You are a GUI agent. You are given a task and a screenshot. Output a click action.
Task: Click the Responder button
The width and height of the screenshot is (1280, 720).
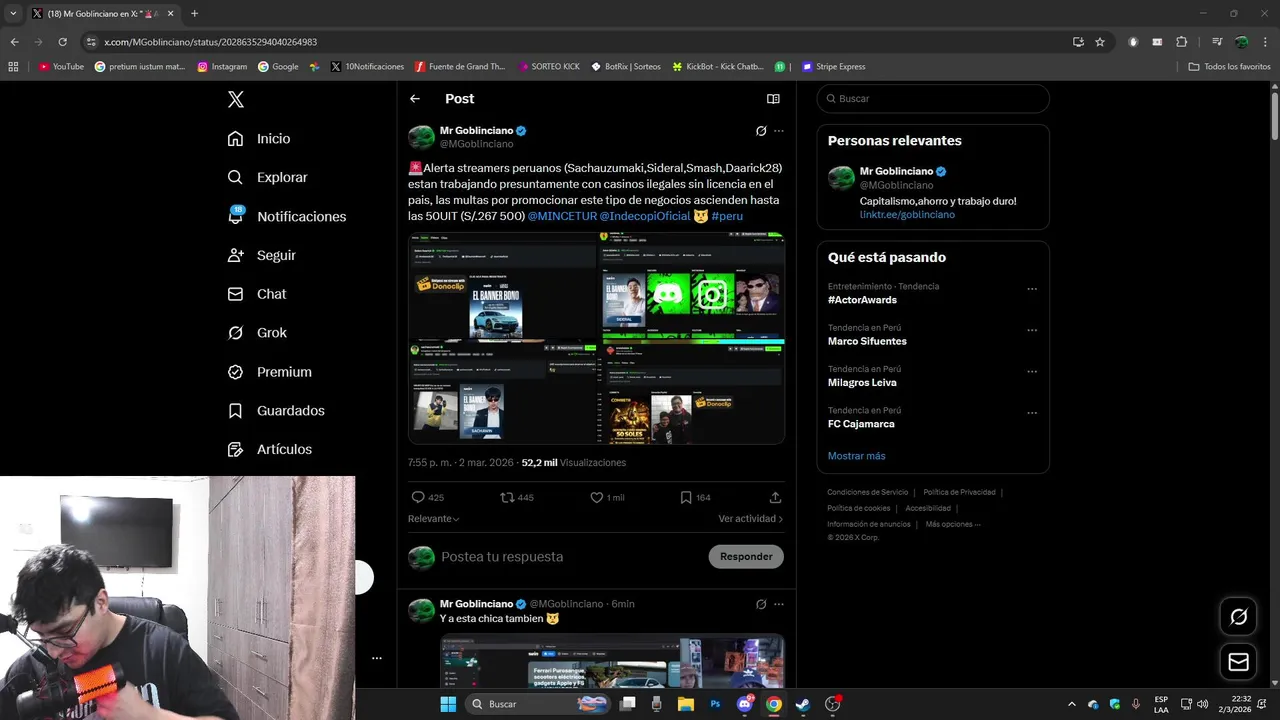pos(746,557)
